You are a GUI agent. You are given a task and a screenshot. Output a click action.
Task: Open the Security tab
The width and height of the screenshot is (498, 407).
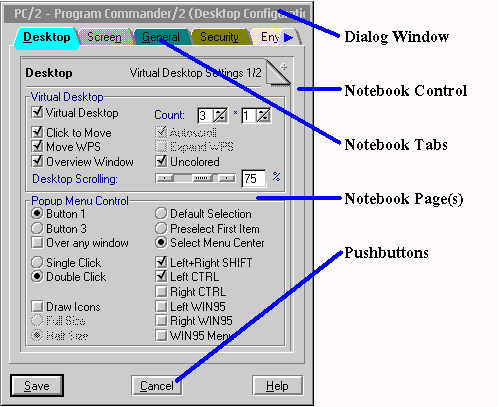219,37
